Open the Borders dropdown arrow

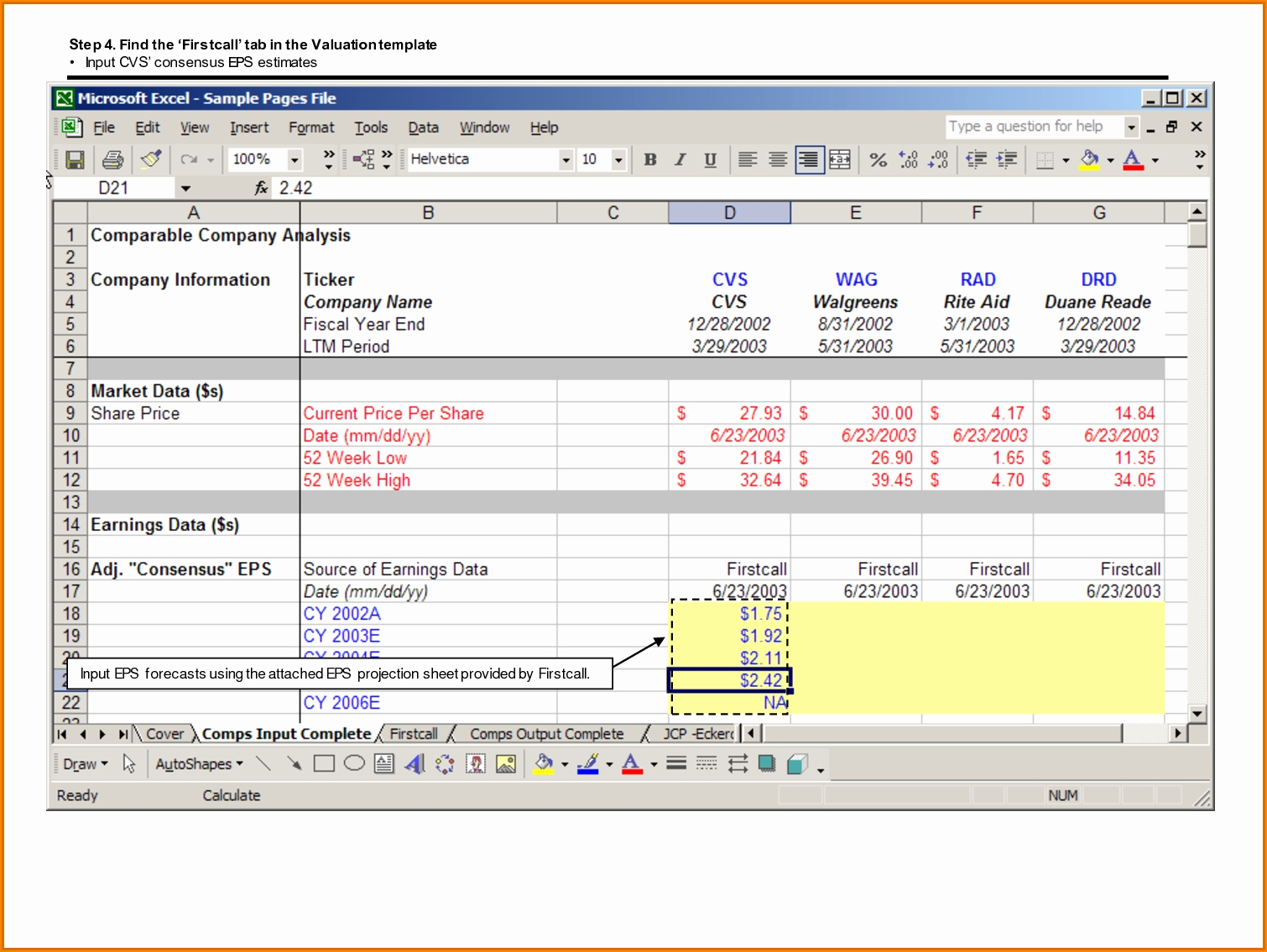(x=1066, y=160)
